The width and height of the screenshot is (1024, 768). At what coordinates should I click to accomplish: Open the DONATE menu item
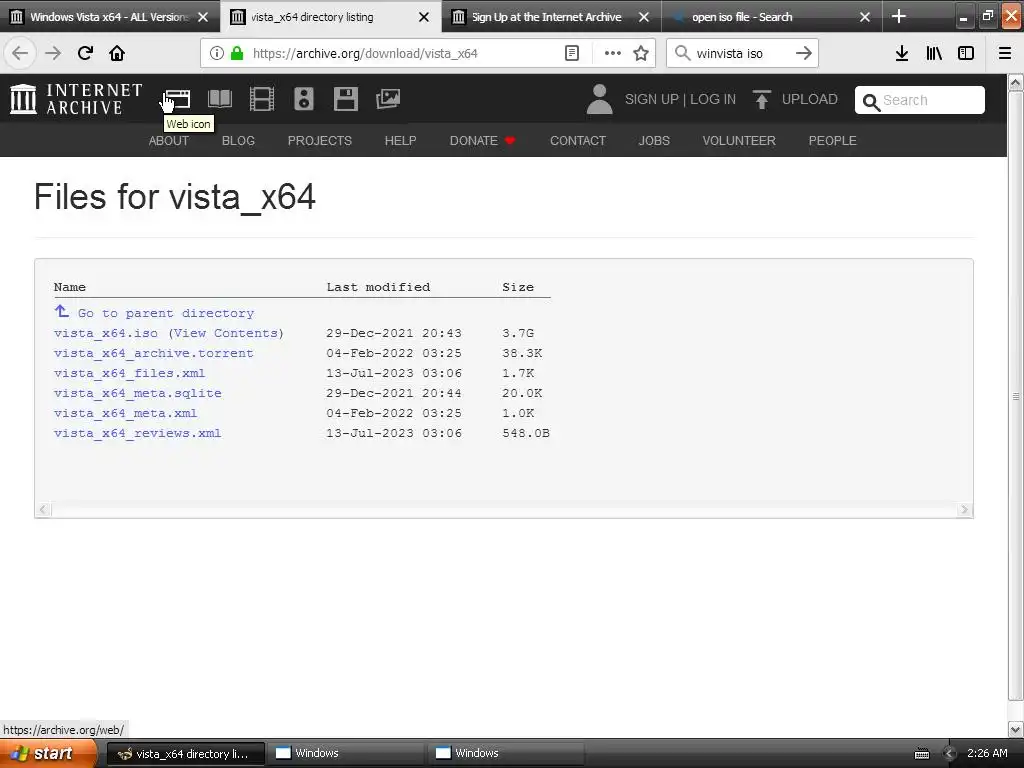click(482, 140)
